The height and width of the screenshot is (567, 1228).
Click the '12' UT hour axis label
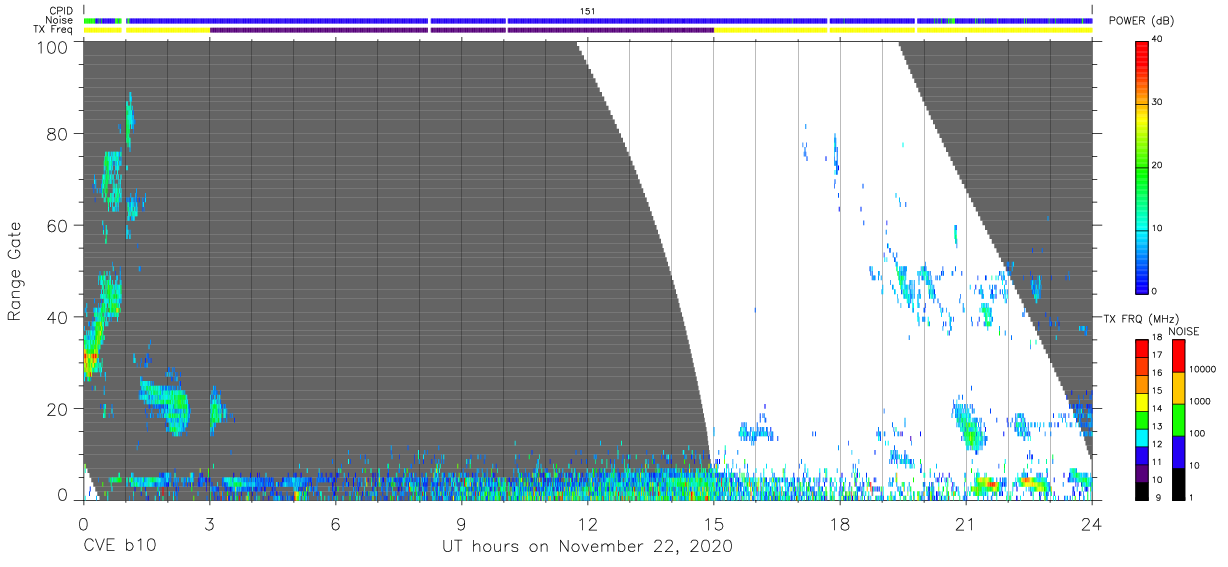tap(588, 523)
